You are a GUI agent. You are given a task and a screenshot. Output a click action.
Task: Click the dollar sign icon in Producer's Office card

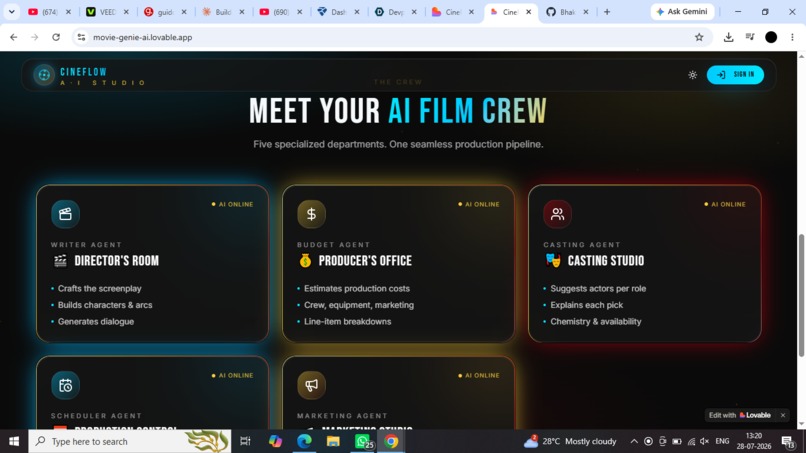pos(312,214)
